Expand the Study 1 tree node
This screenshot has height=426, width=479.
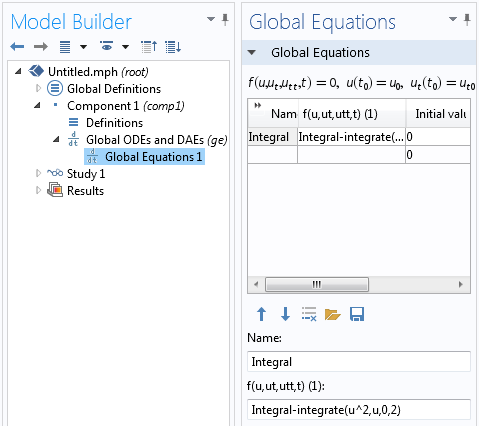click(x=38, y=173)
